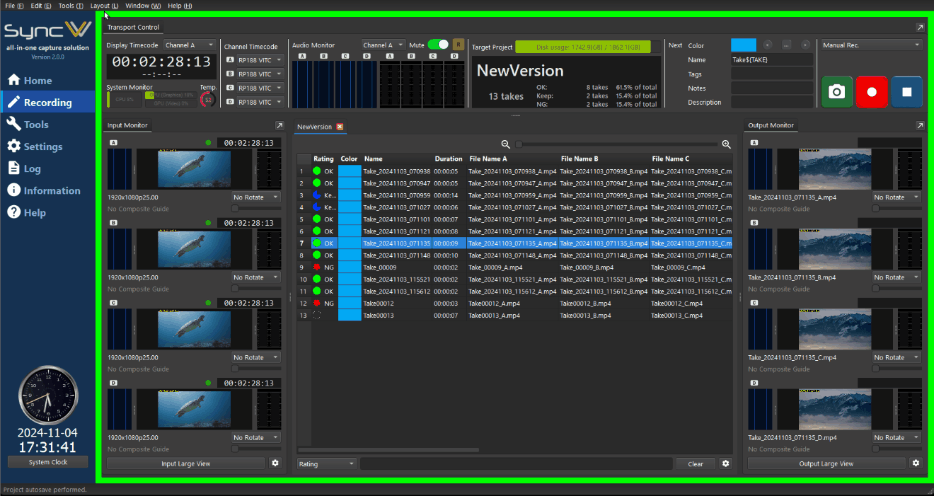Click the zoom in magnifier icon

point(726,144)
